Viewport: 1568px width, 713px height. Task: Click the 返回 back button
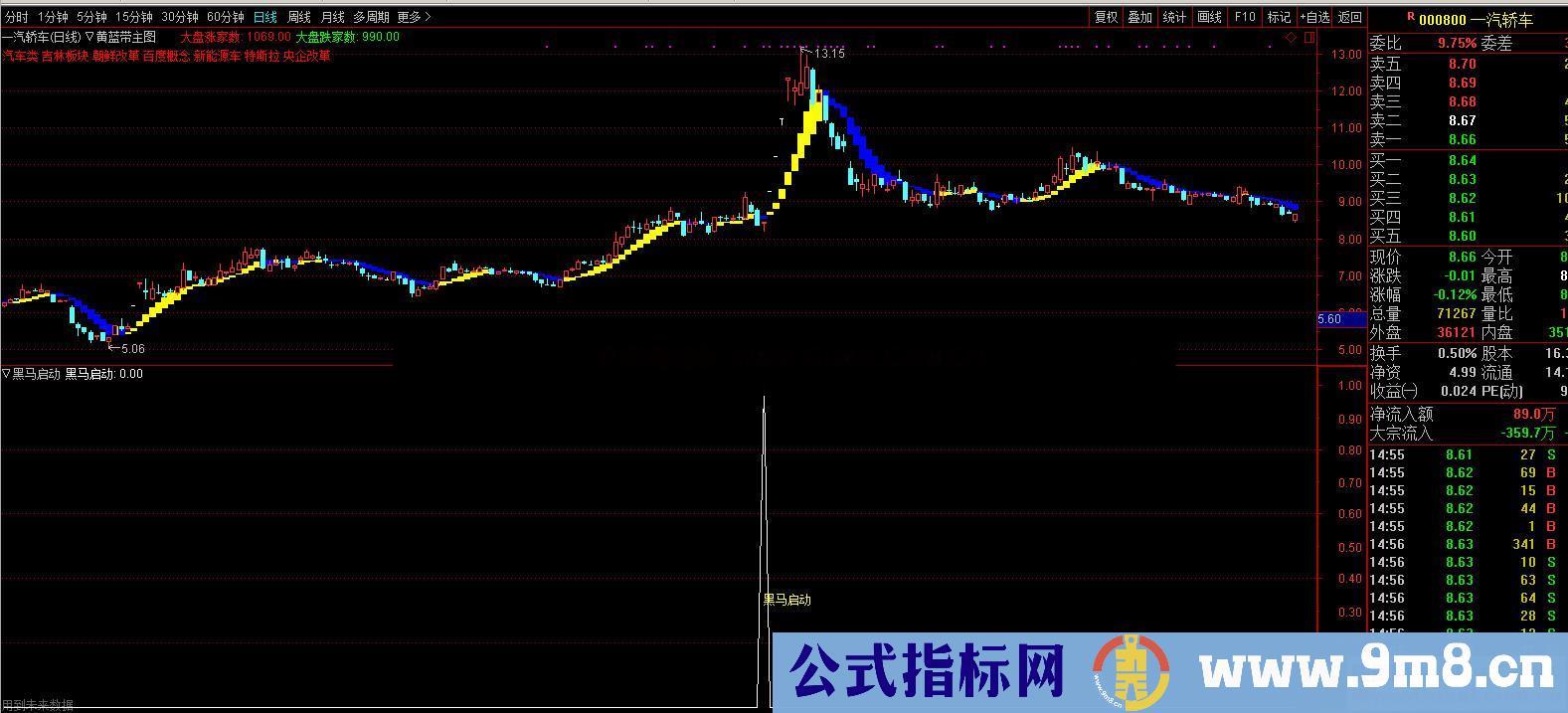[x=1349, y=17]
